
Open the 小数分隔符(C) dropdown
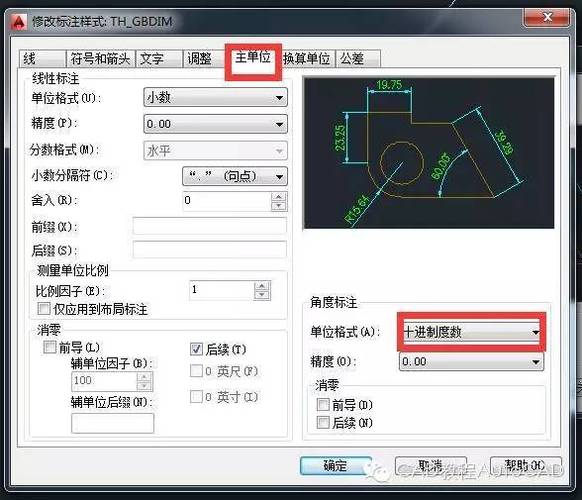click(x=235, y=176)
